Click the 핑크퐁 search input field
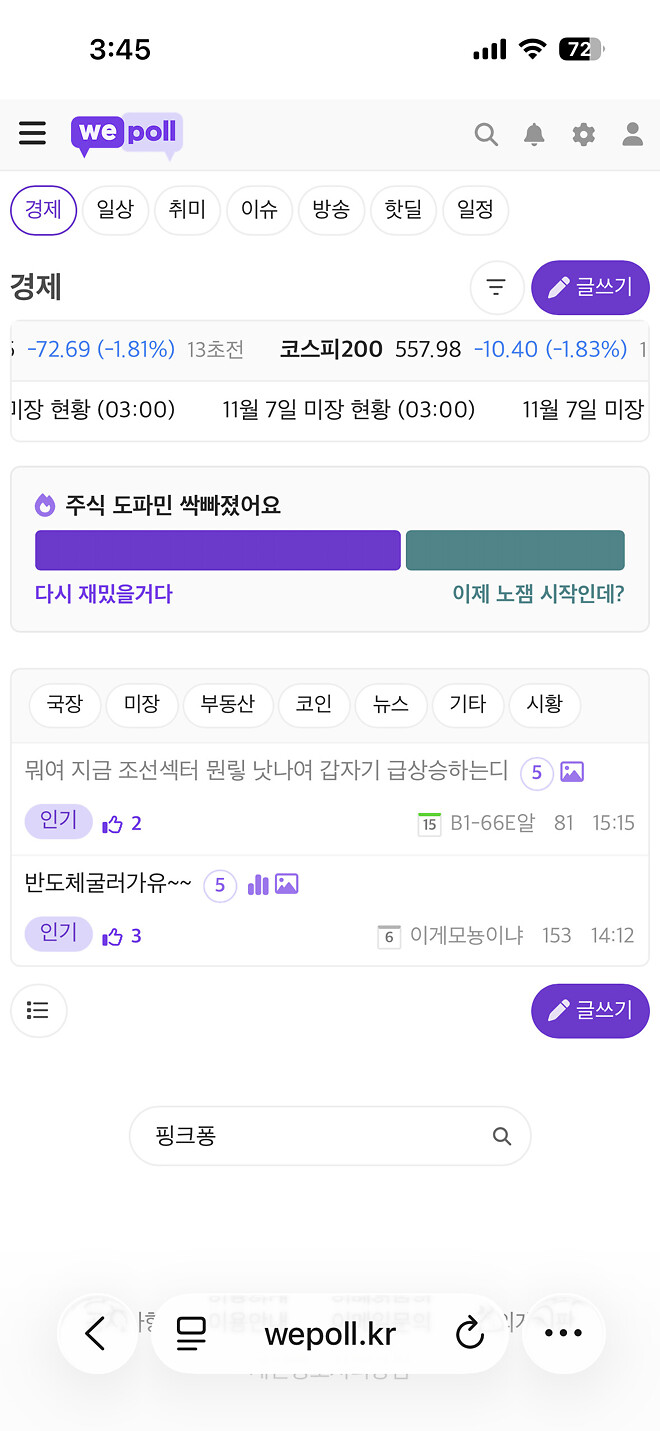Viewport: 660px width, 1431px height. pyautogui.click(x=300, y=1136)
